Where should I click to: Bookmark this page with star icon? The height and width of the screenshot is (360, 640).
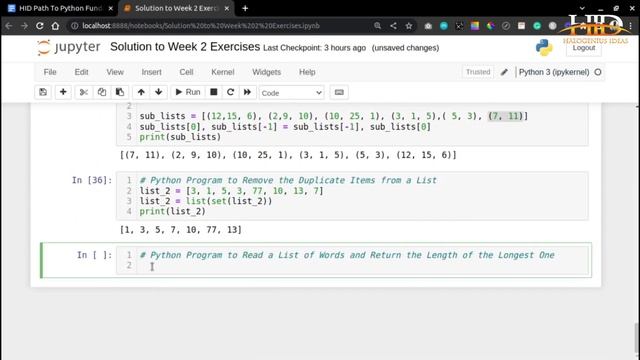[x=409, y=26]
